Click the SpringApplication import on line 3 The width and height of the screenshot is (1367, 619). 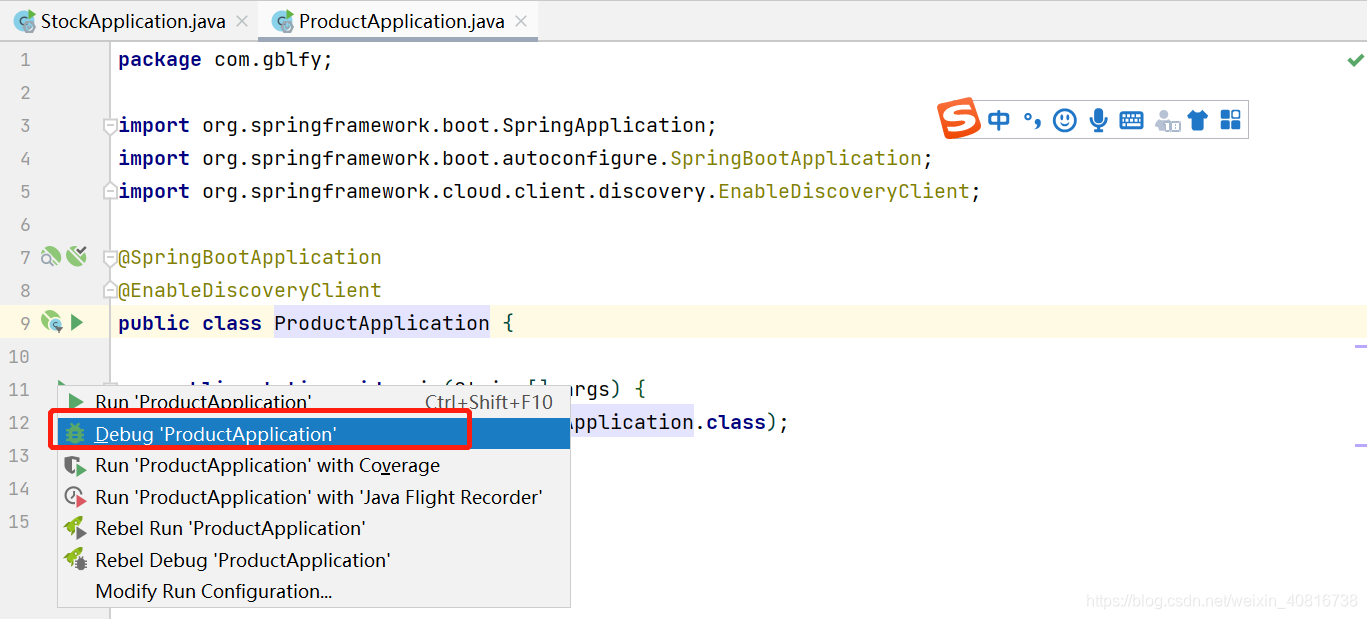[417, 125]
